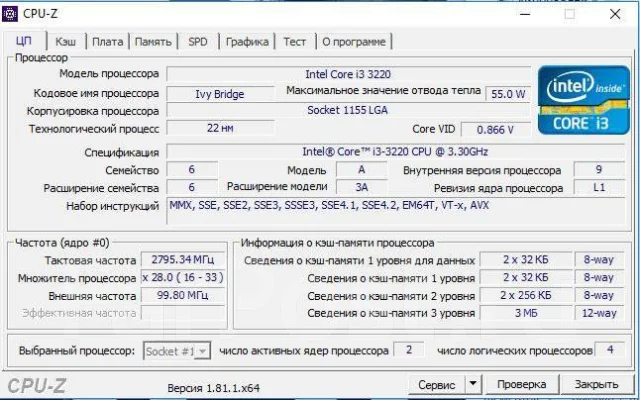The image size is (640, 400).
Task: Click the Расширение семейства value 6
Action: click(191, 187)
